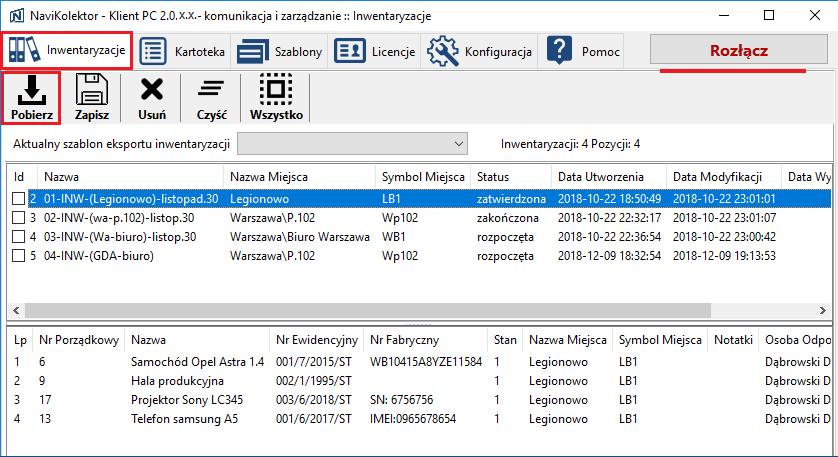Open the Inwentaryzacje tab
Viewport: 838px width, 457px height.
pos(67,50)
